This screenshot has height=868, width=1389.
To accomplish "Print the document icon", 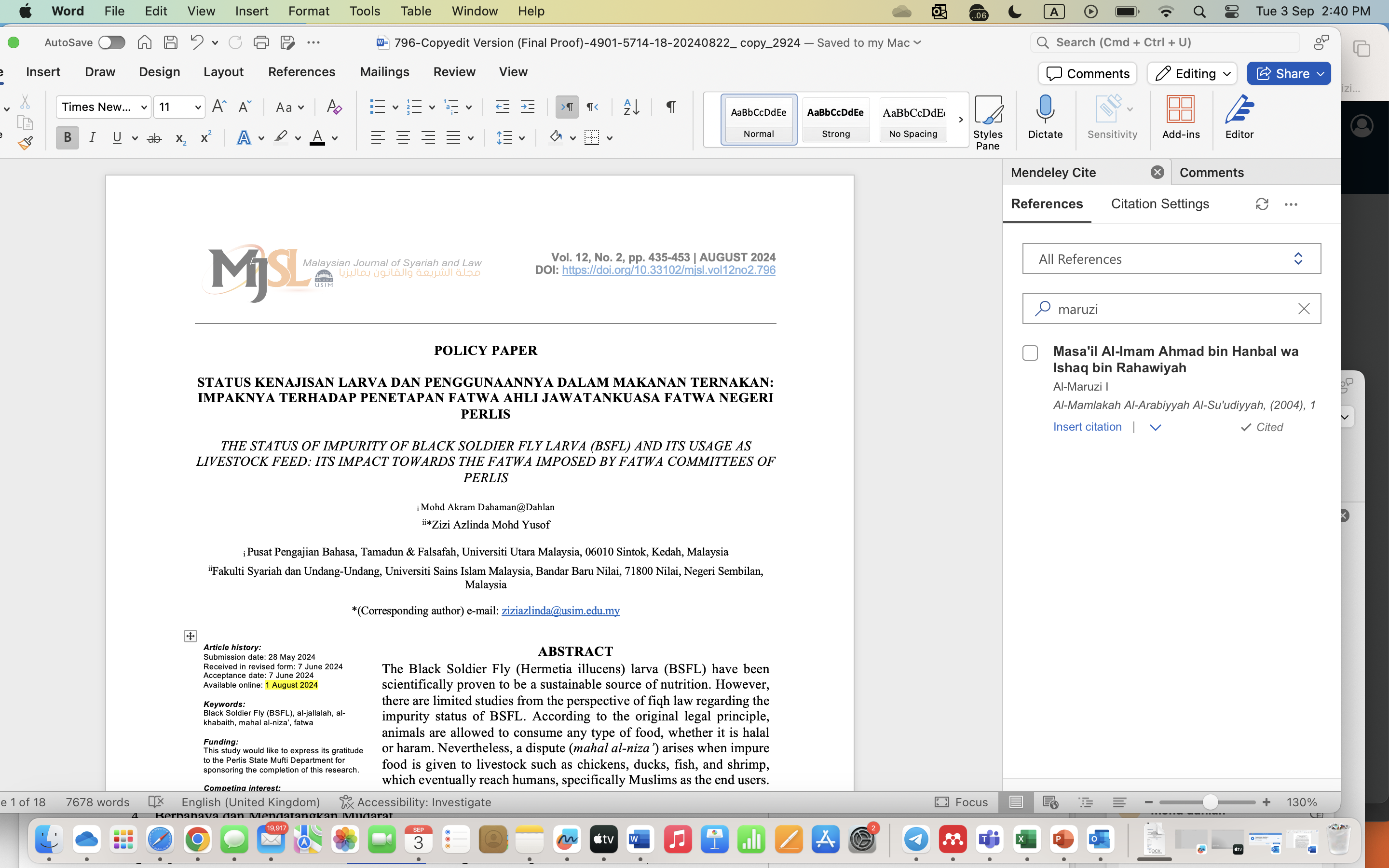I will pyautogui.click(x=261, y=42).
